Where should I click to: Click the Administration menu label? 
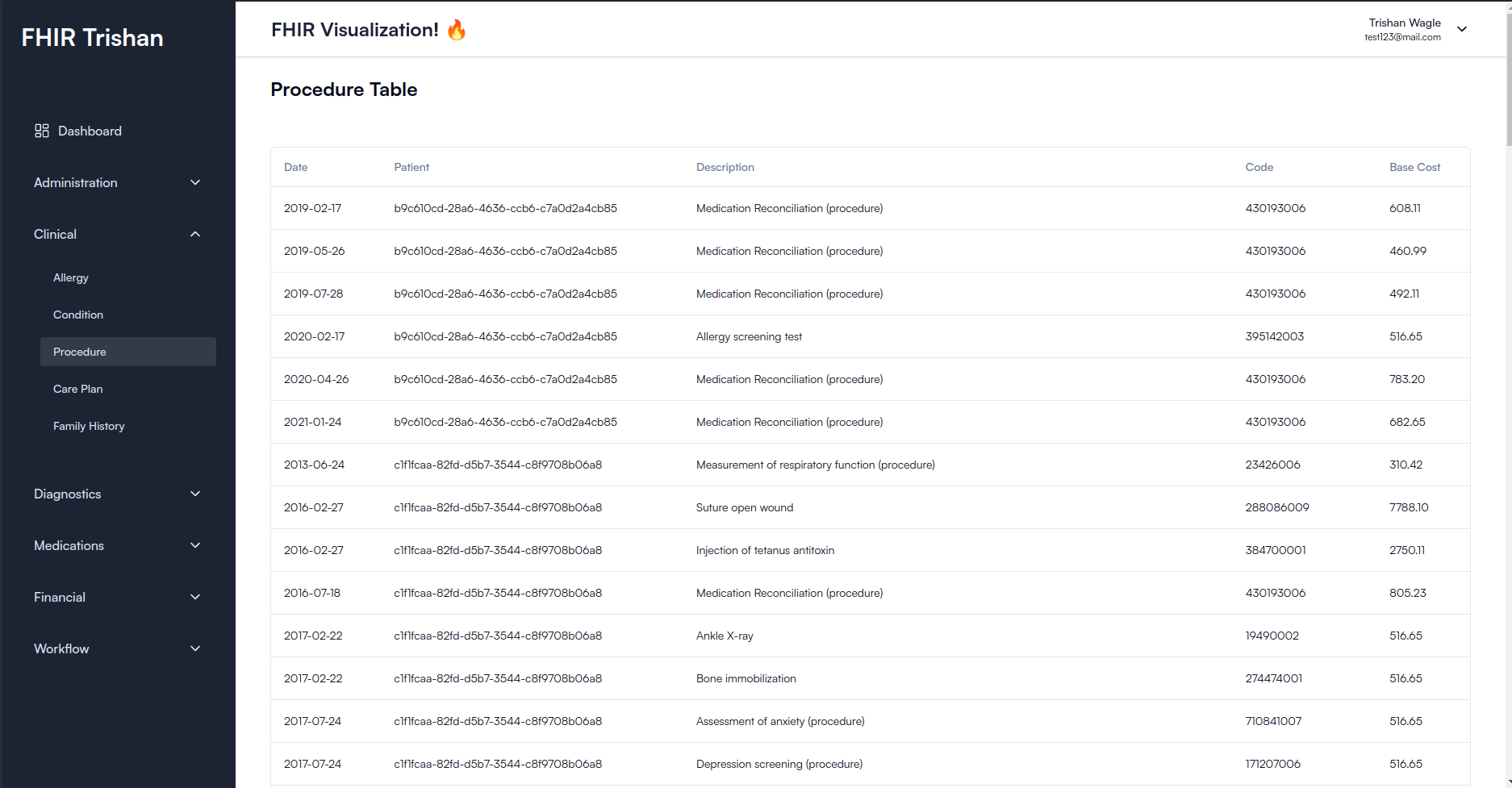[76, 182]
